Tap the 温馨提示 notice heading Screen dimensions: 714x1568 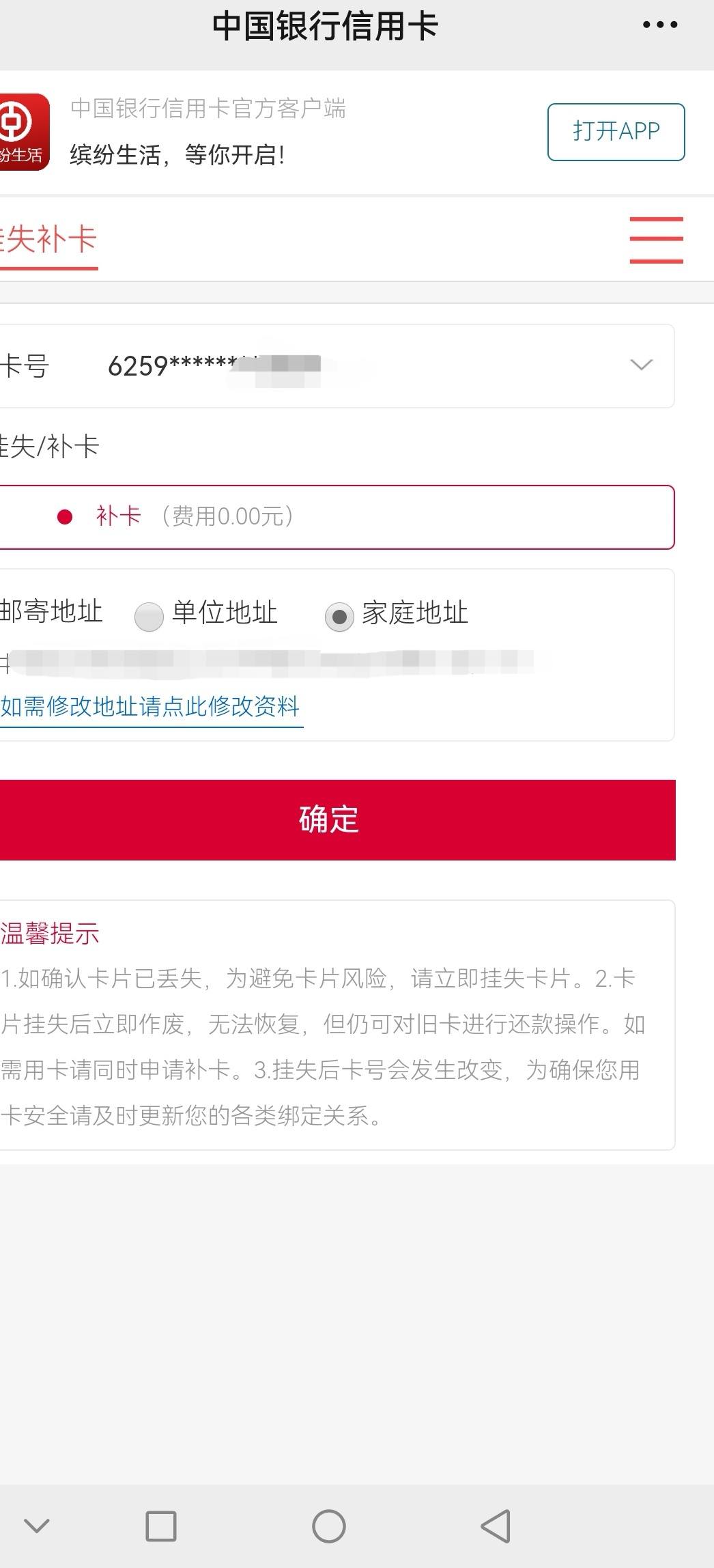[50, 934]
